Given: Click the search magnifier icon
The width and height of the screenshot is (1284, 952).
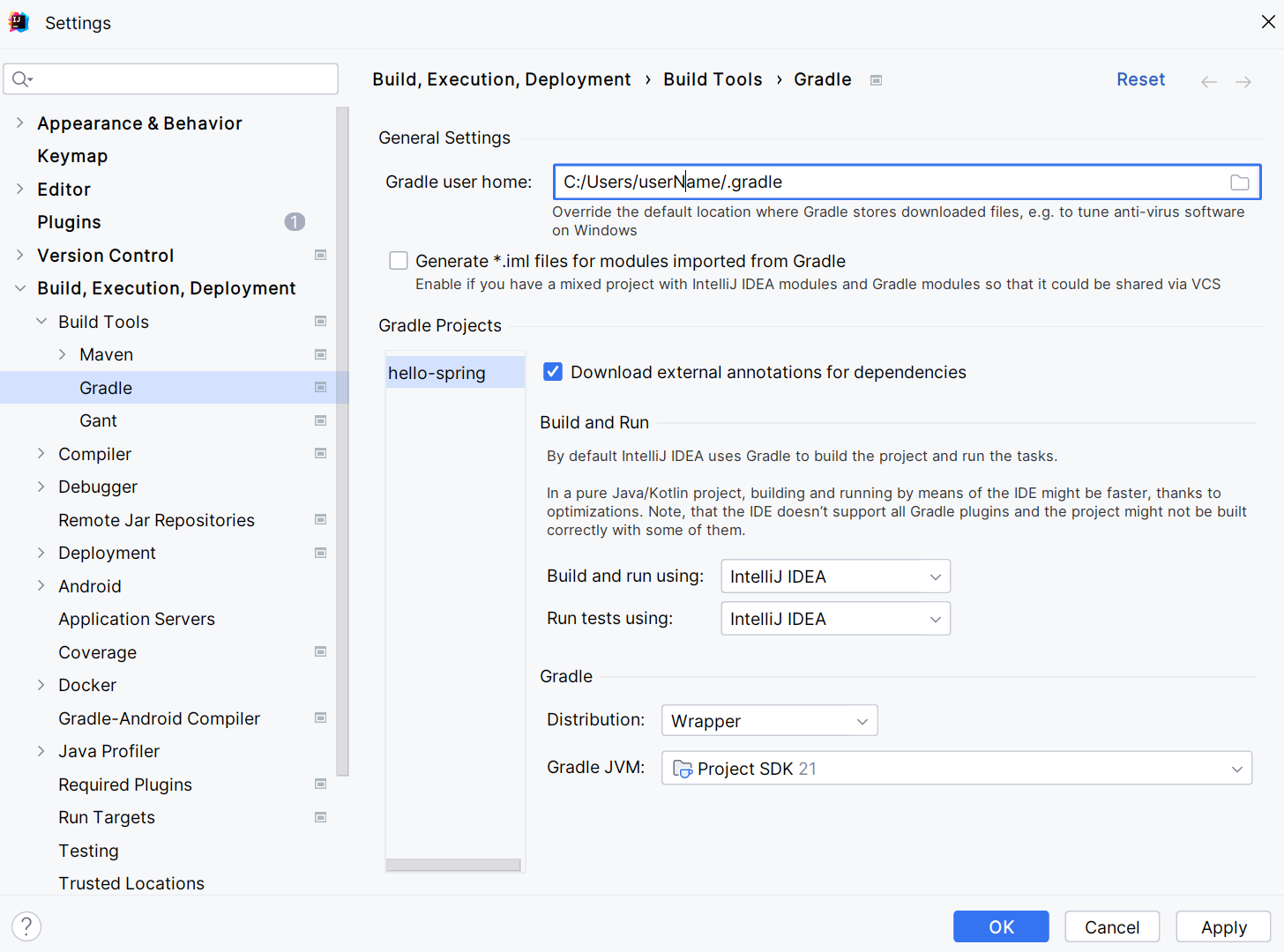Looking at the screenshot, I should [21, 79].
